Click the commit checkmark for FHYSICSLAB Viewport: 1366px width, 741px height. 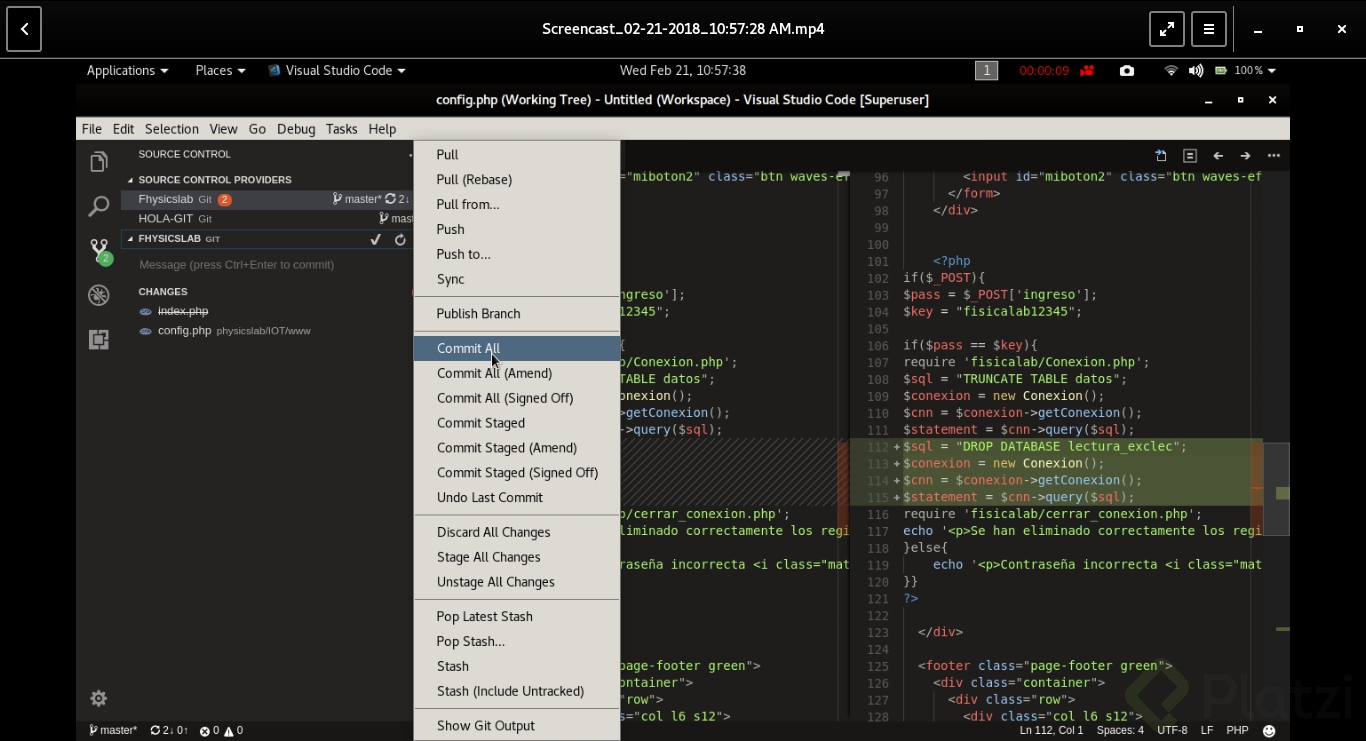(376, 239)
